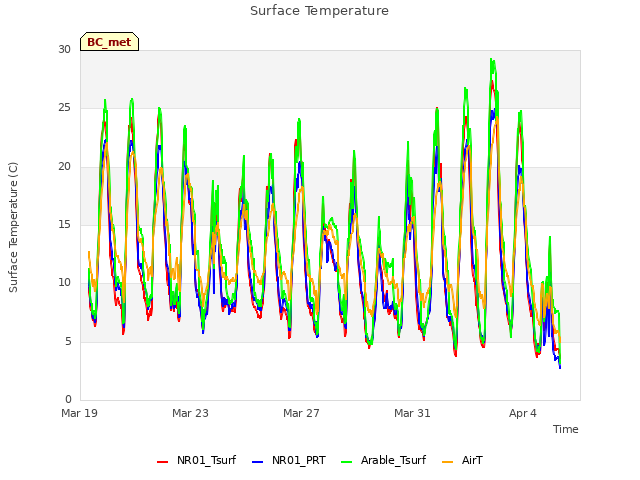Click the Time x-axis title
Screen dimensions: 640x480
click(566, 429)
